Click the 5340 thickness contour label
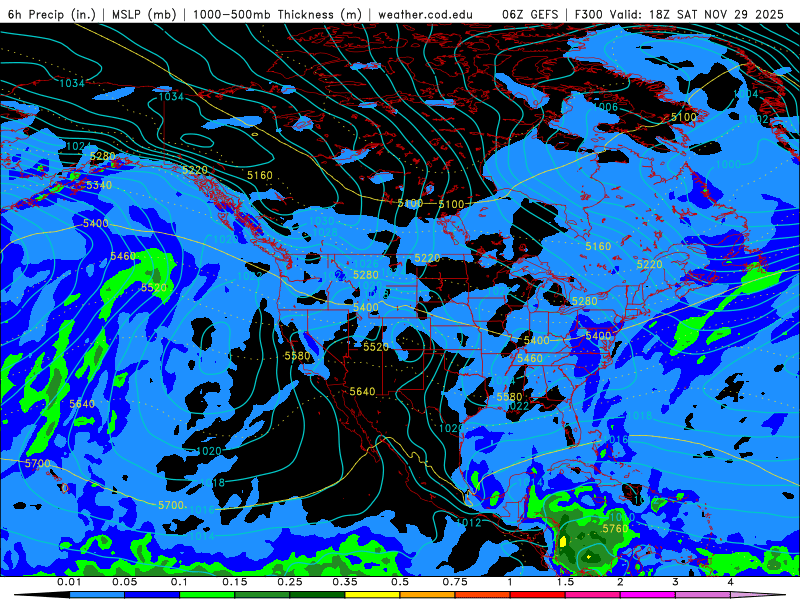The width and height of the screenshot is (800, 600). point(99,185)
